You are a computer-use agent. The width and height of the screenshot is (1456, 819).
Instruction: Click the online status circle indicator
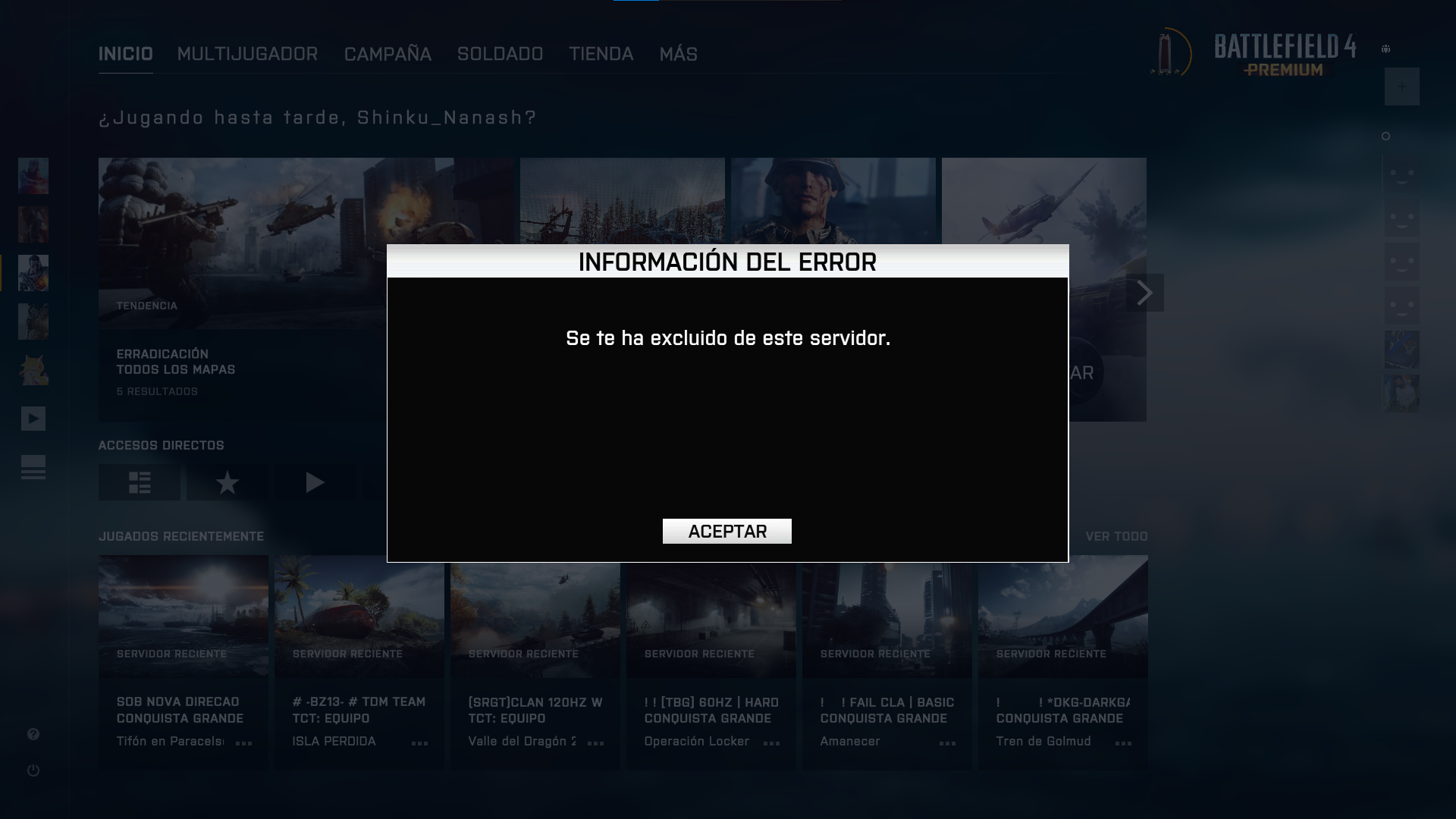pyautogui.click(x=1385, y=136)
